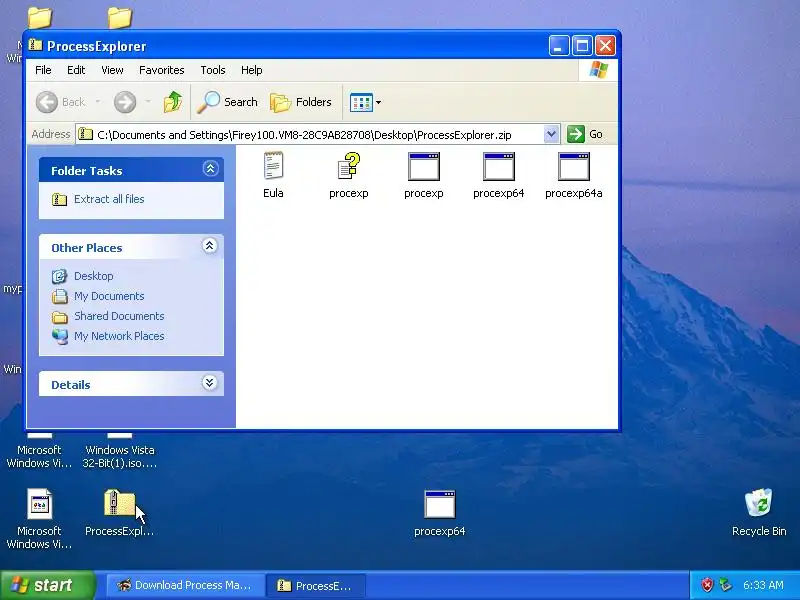Image resolution: width=800 pixels, height=600 pixels.
Task: Click the ProcessE... taskbar button
Action: coord(315,585)
